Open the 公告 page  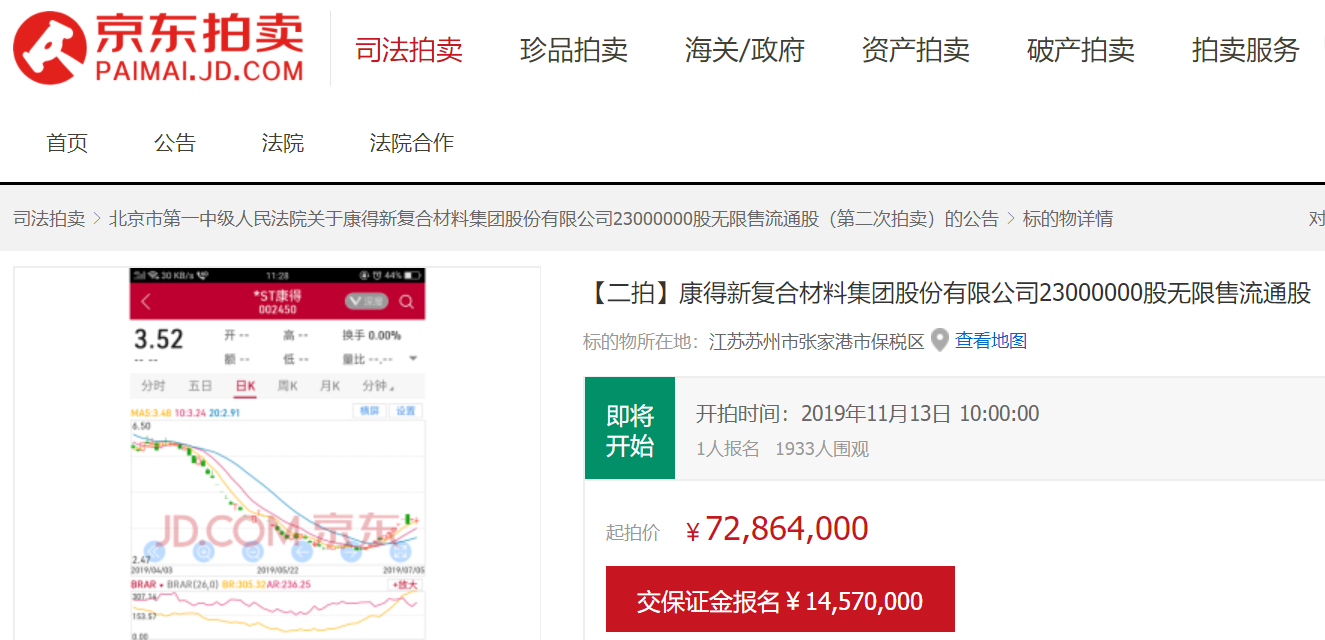click(x=175, y=143)
